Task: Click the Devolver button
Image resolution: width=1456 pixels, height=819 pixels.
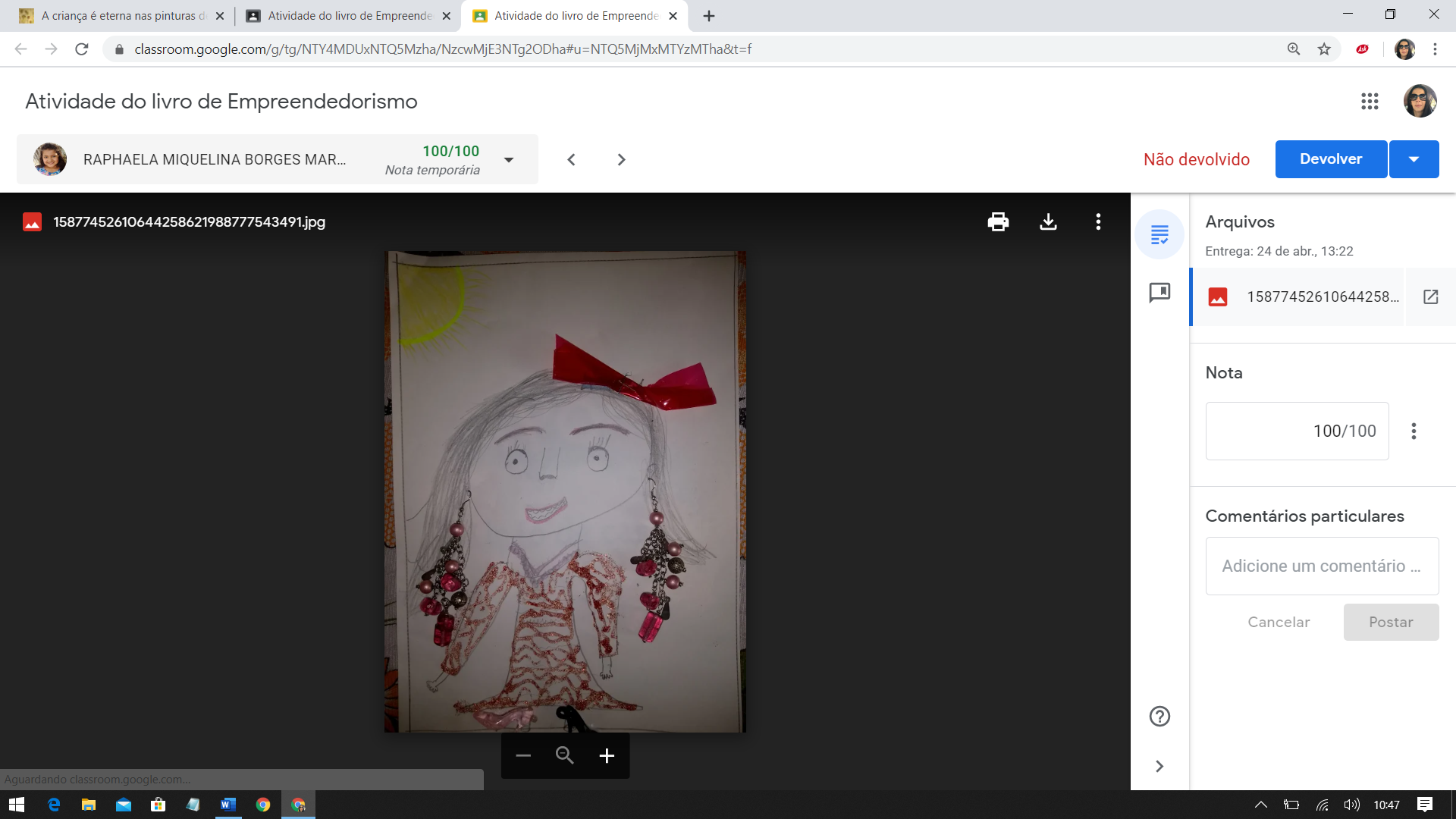Action: click(x=1331, y=159)
